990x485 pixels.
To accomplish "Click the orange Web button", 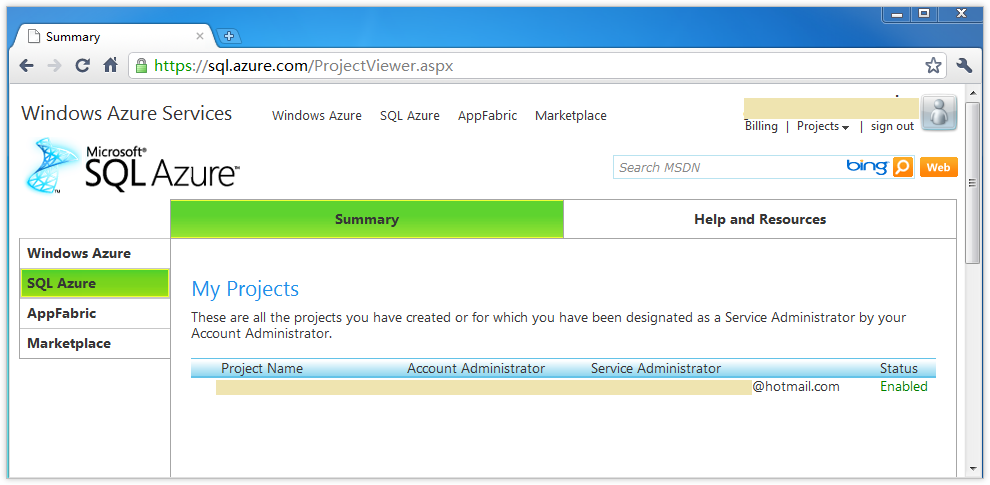I will click(938, 167).
